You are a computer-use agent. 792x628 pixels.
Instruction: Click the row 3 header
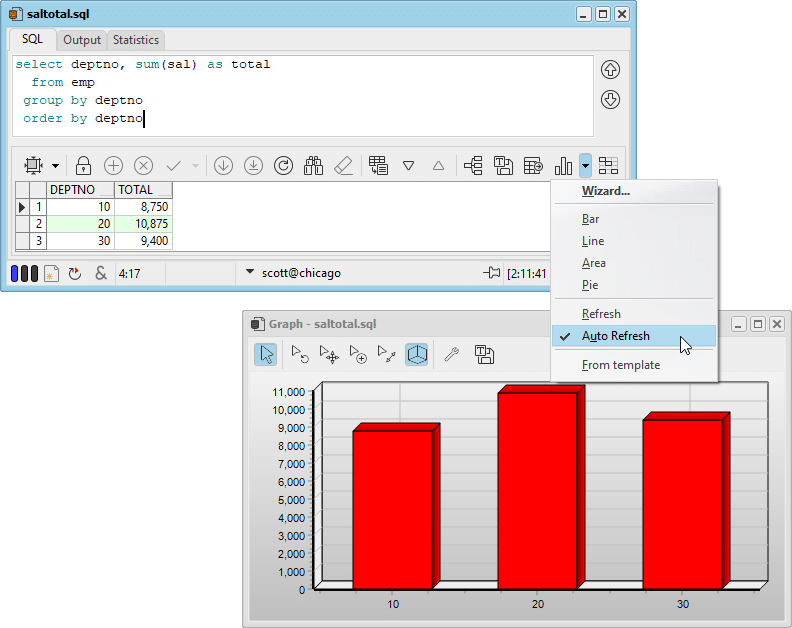tap(38, 240)
